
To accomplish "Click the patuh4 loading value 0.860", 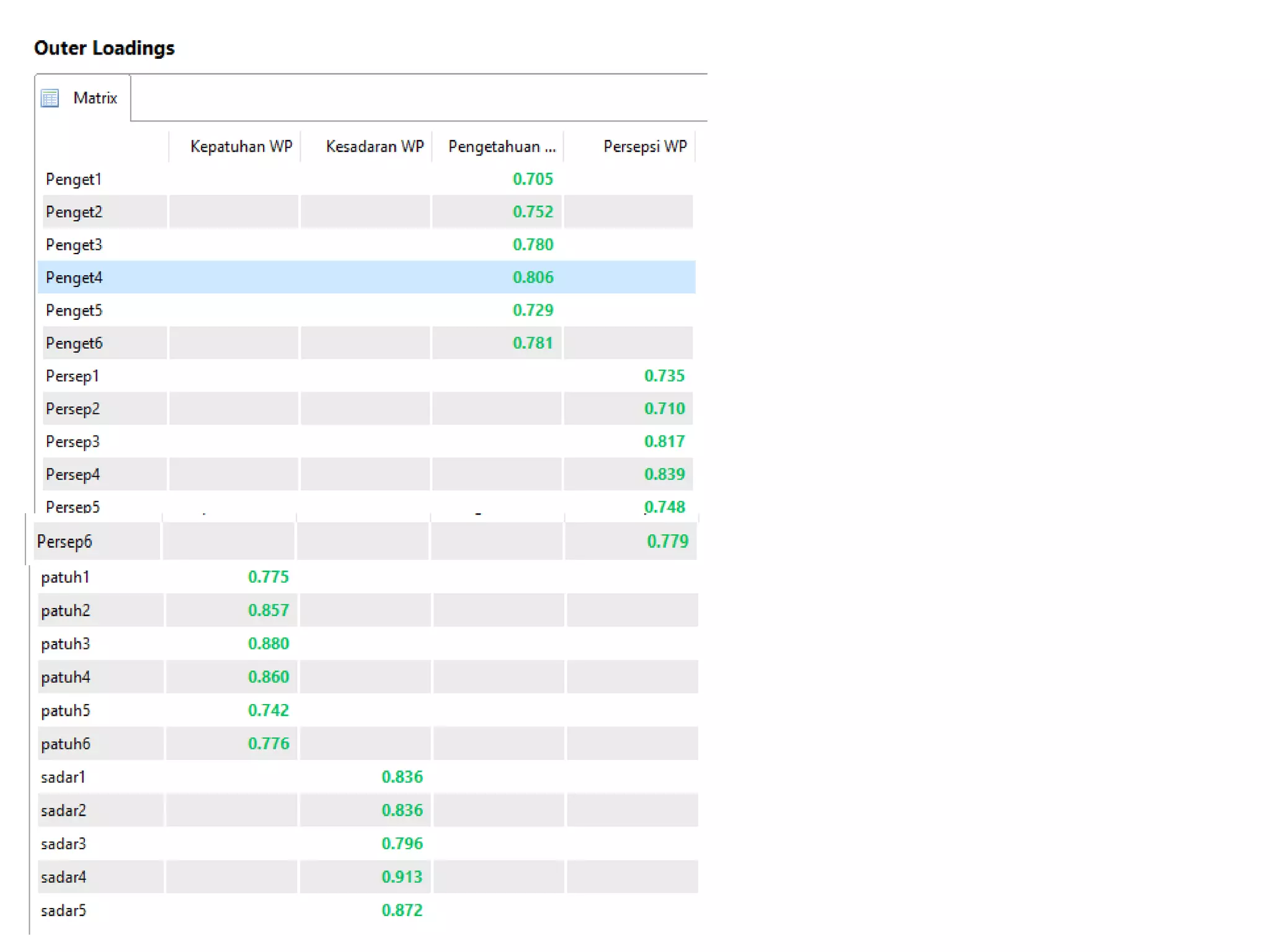I will pos(268,677).
